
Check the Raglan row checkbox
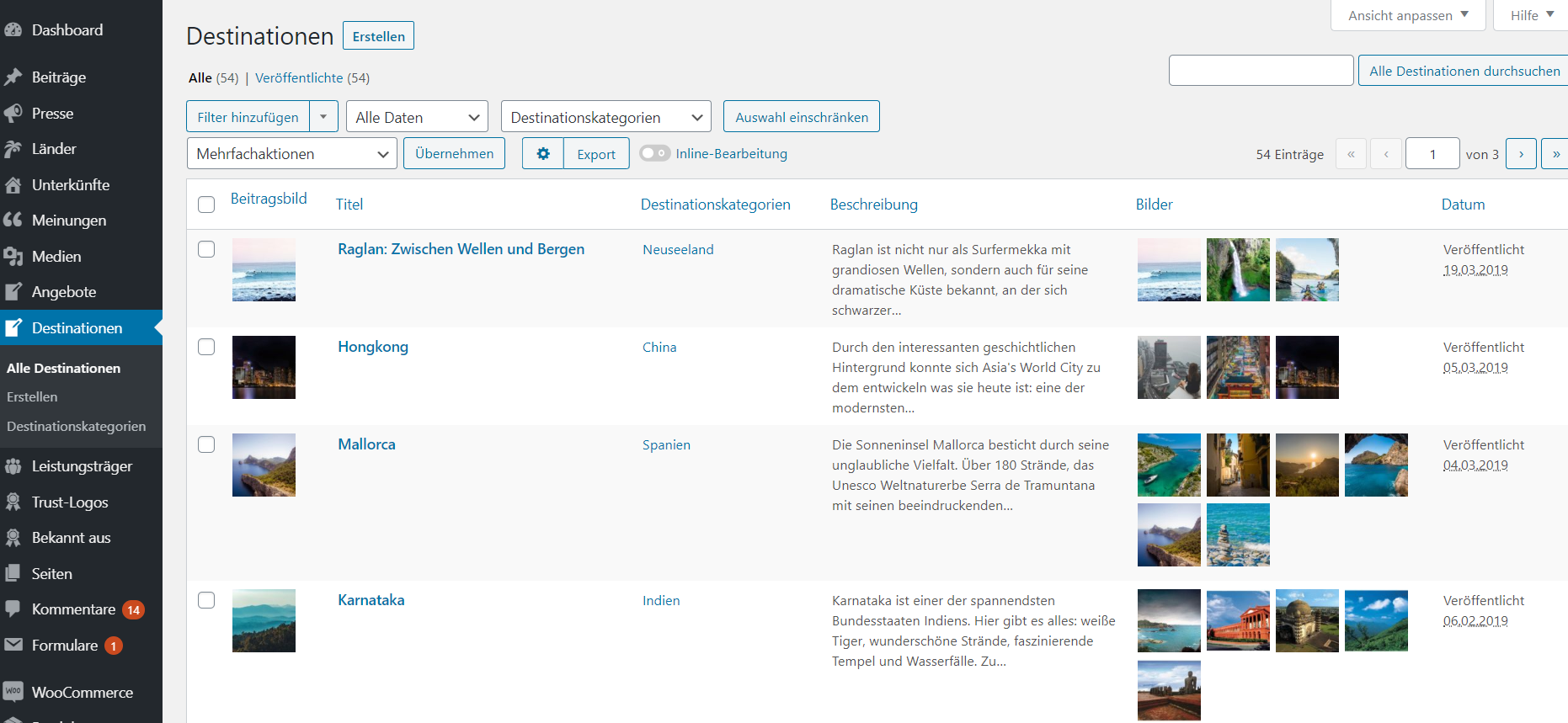206,249
